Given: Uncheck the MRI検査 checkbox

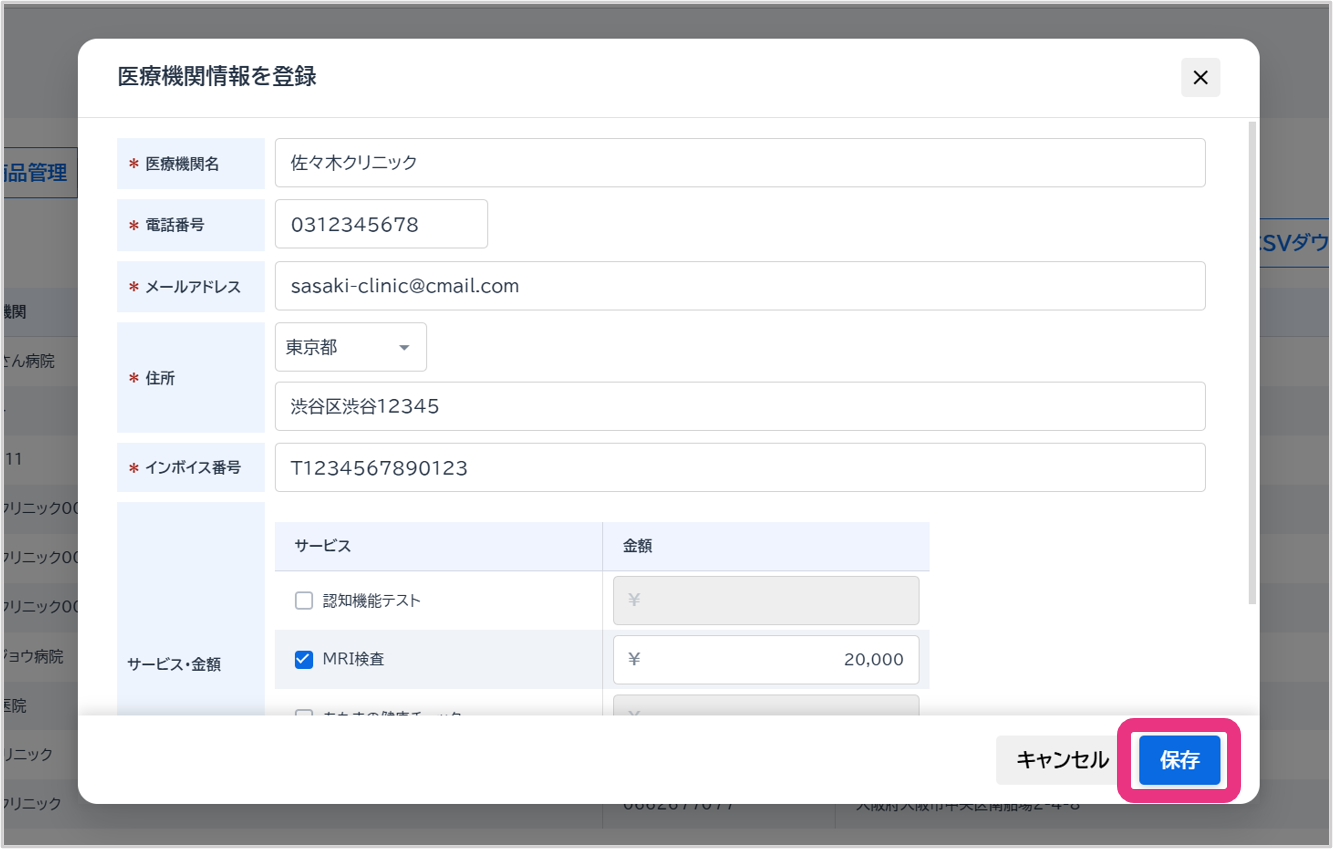Looking at the screenshot, I should point(304,659).
